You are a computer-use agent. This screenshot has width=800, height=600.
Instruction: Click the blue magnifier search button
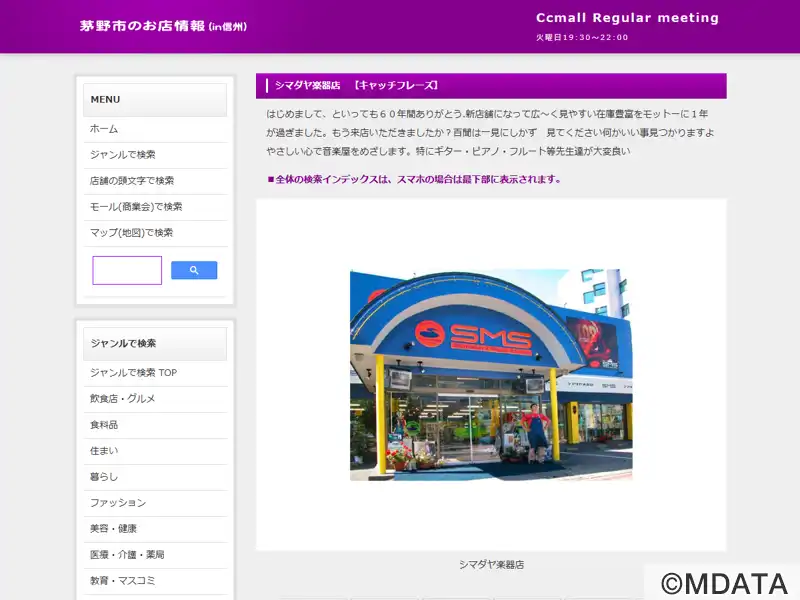(194, 270)
